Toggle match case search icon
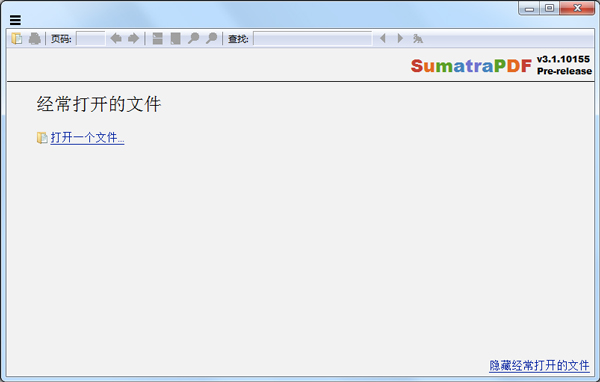 (x=417, y=38)
